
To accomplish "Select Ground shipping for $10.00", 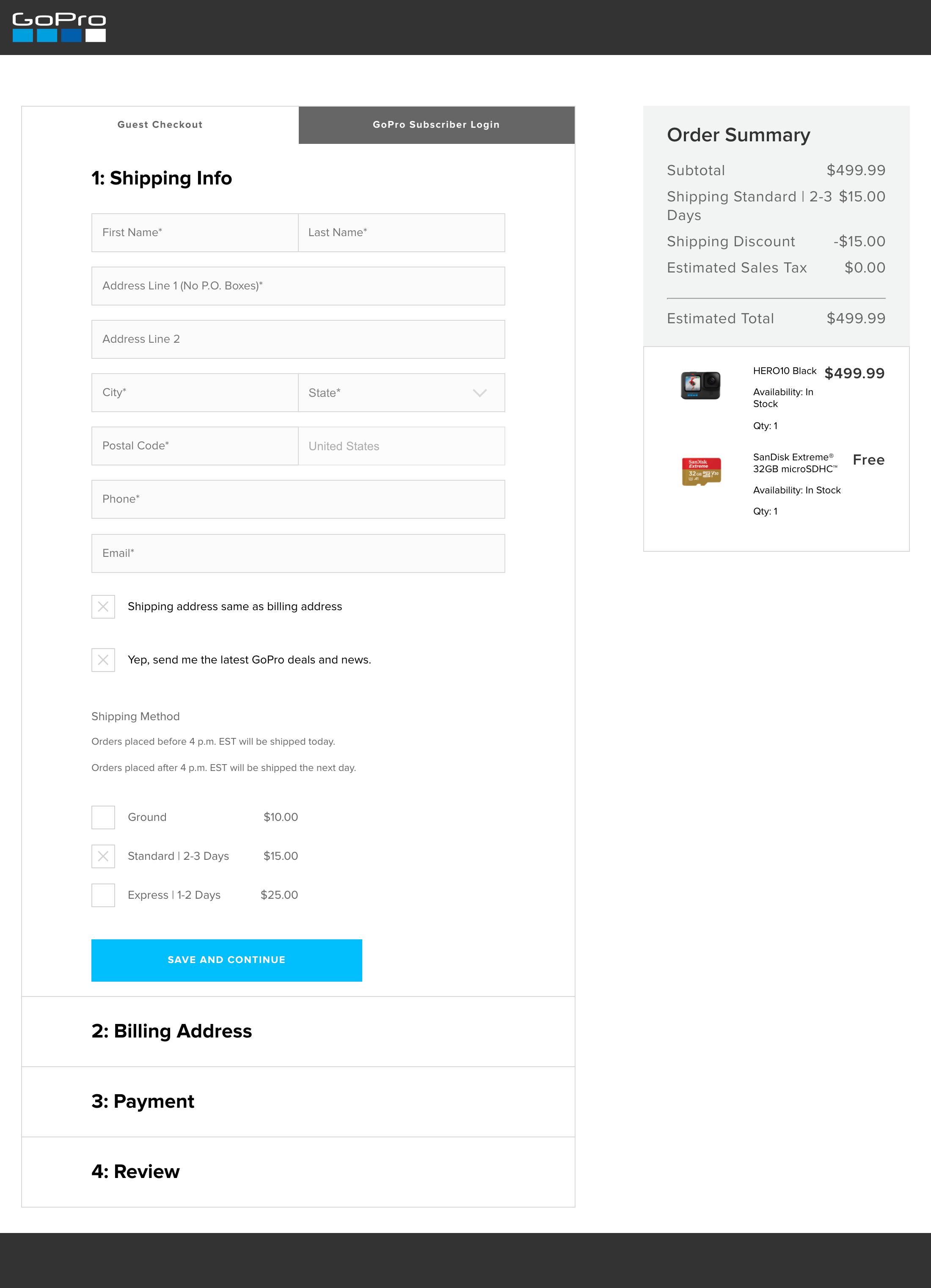I will (103, 817).
